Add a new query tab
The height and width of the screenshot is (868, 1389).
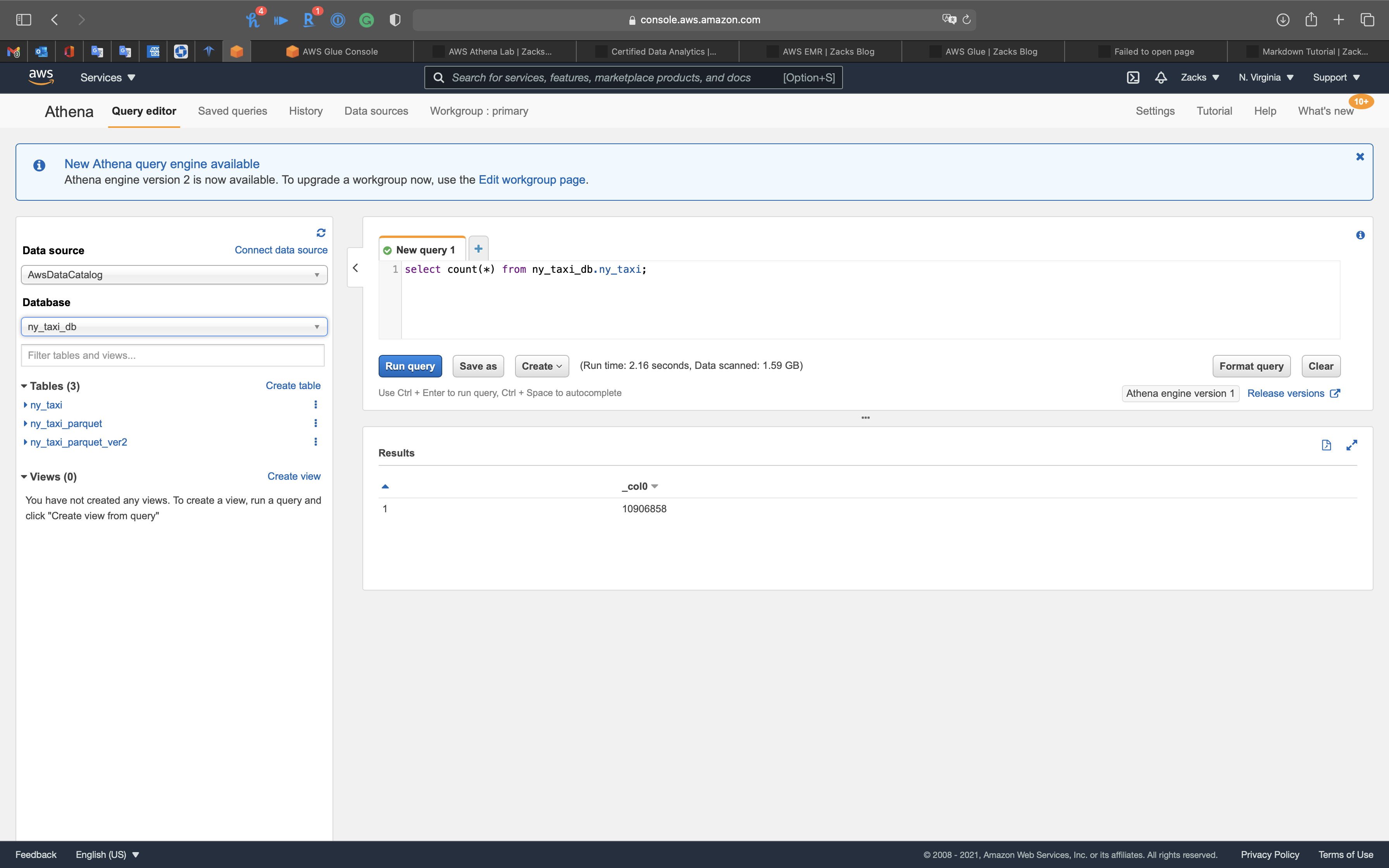[x=478, y=248]
